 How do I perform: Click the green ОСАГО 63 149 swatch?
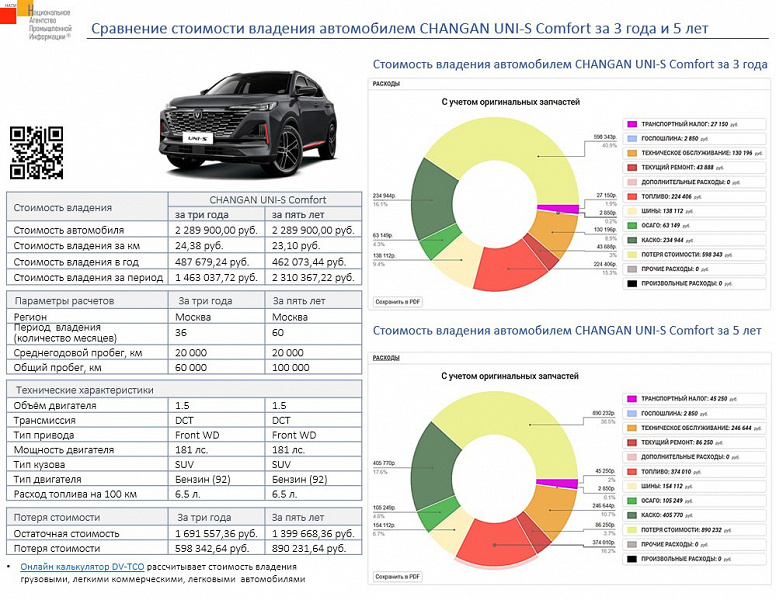[x=632, y=225]
